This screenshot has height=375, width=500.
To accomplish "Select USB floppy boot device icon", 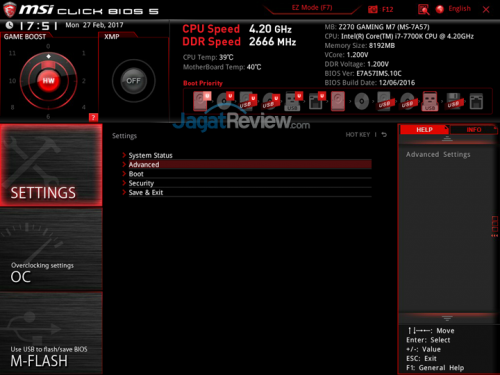I will [454, 101].
